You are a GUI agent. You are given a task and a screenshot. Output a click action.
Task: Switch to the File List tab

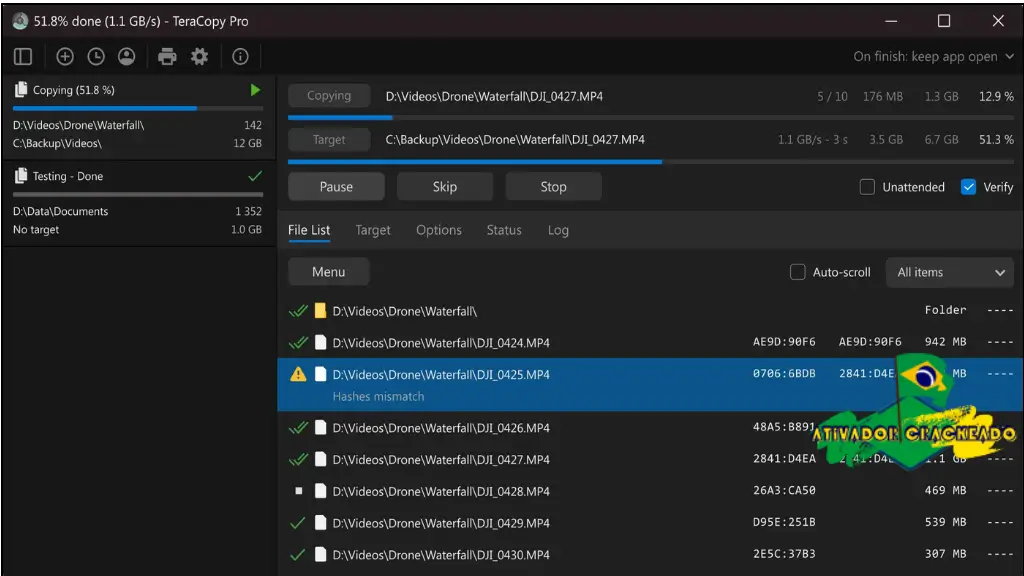click(309, 230)
